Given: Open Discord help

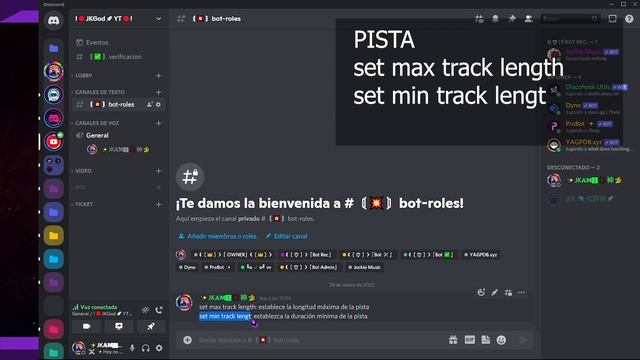Looking at the screenshot, I should point(629,19).
